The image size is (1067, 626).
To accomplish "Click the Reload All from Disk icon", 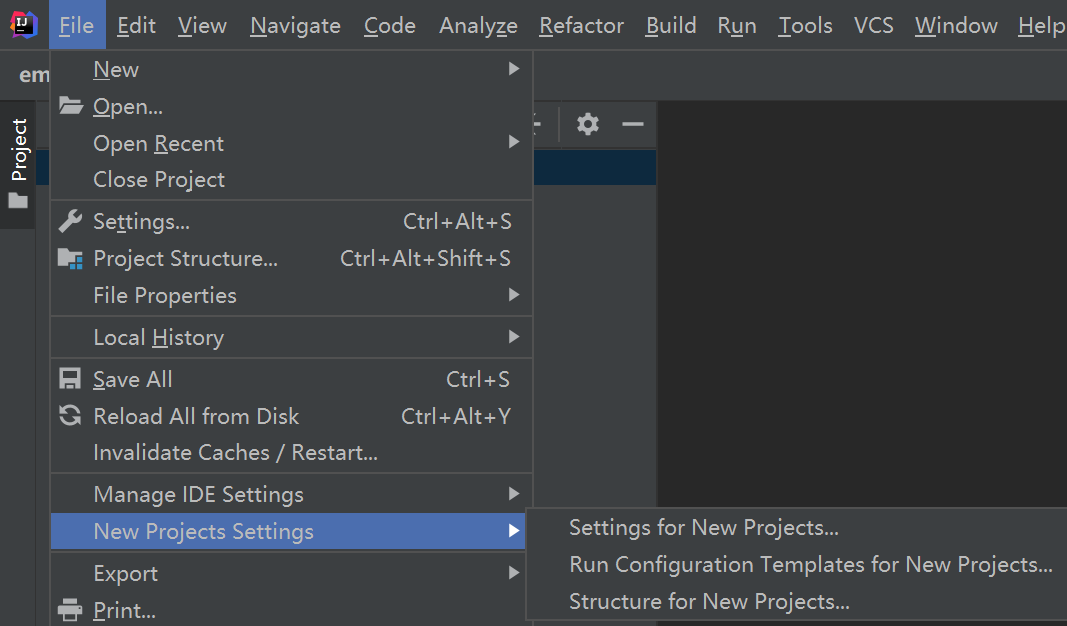I will coord(70,416).
